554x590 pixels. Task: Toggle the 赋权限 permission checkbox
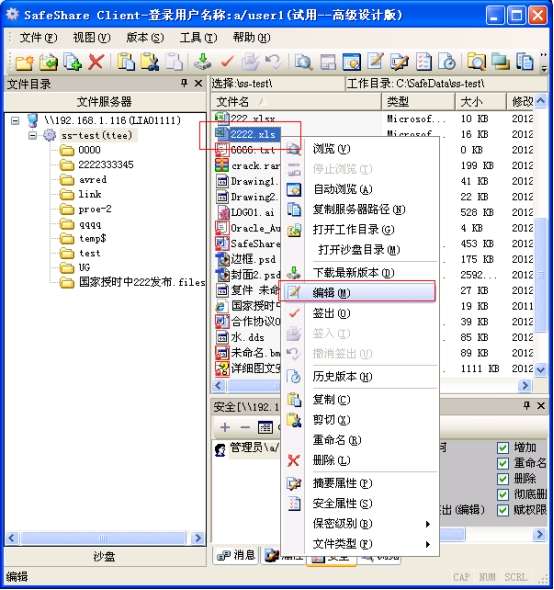tap(502, 510)
